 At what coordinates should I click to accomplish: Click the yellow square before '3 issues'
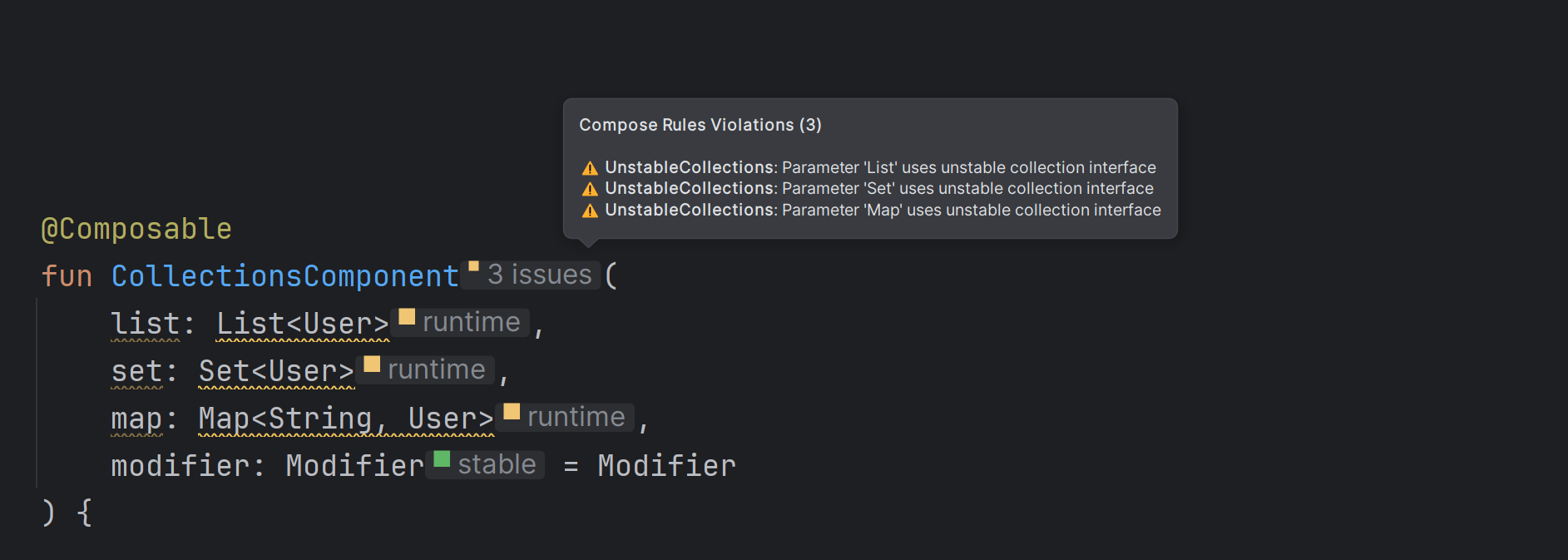point(473,267)
